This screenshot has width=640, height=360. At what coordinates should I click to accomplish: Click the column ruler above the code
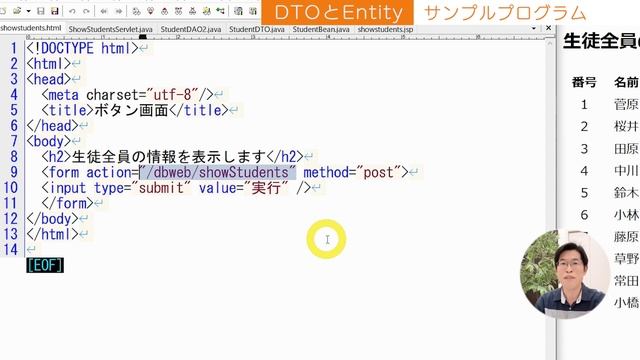tap(286, 37)
